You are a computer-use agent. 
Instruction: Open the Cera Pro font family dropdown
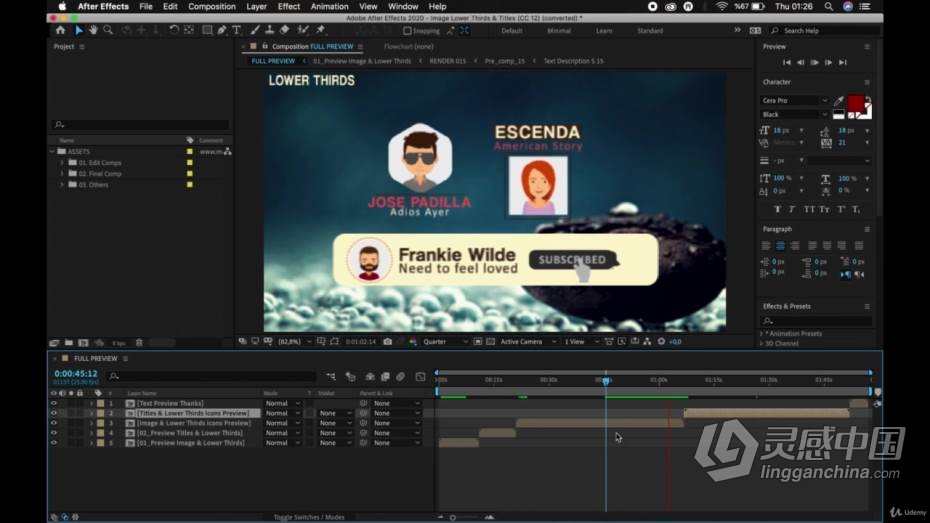coord(794,100)
